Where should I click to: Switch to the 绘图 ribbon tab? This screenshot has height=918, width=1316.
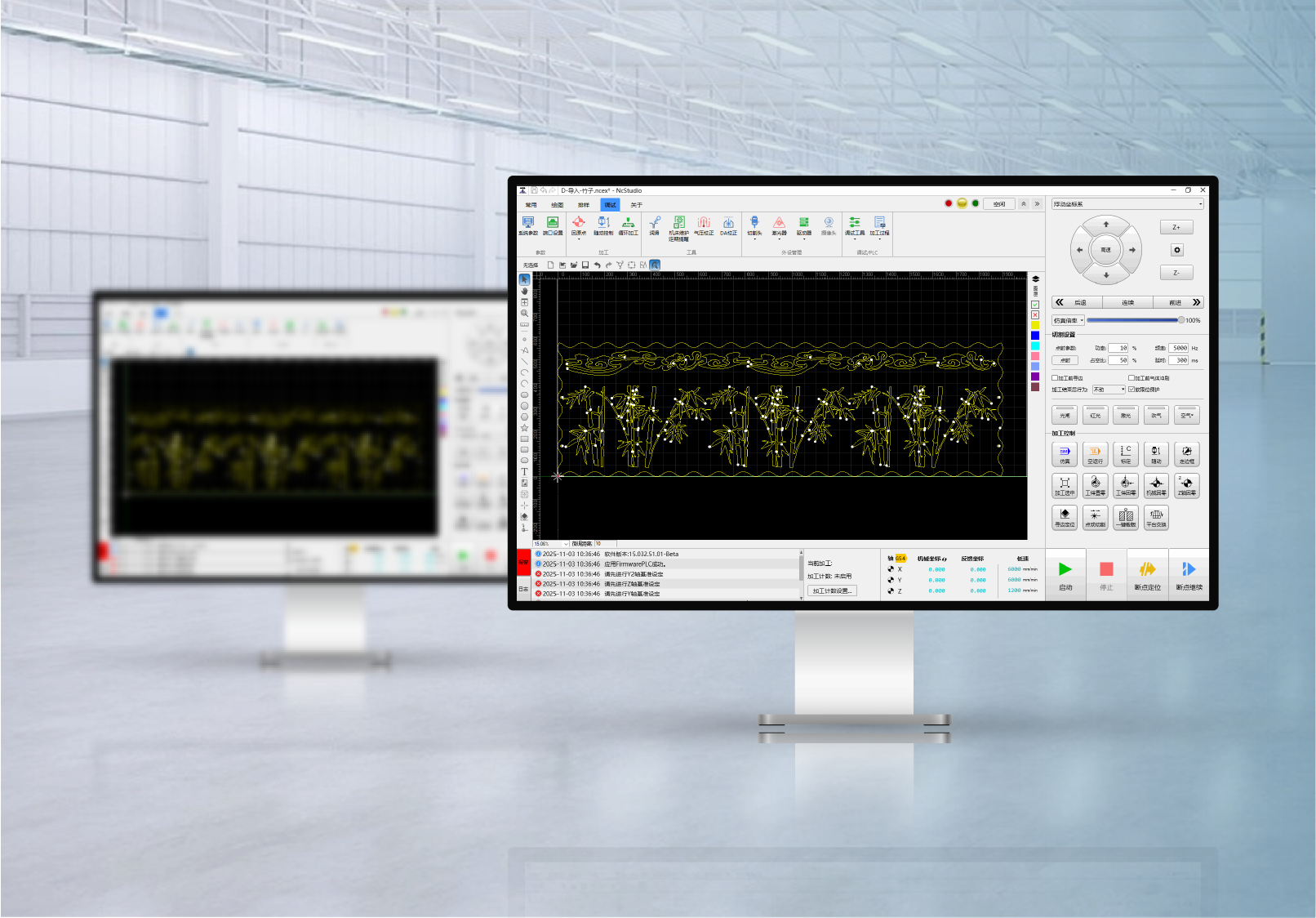557,205
